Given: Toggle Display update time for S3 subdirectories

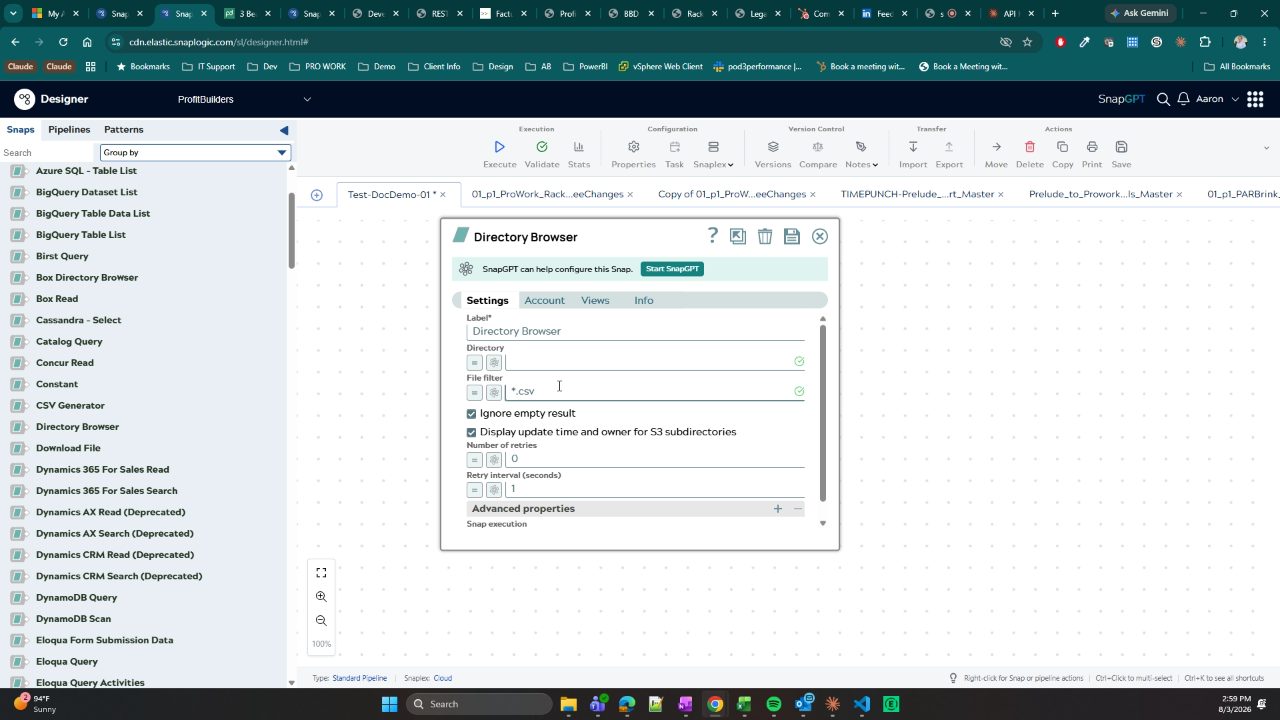Looking at the screenshot, I should point(472,432).
